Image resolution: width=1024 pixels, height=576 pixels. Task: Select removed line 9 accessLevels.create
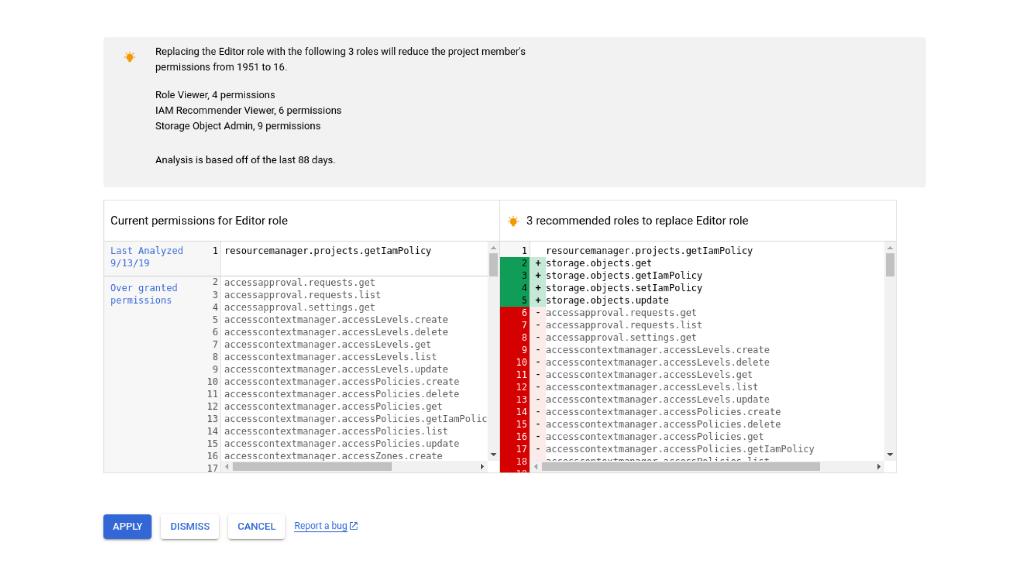658,350
